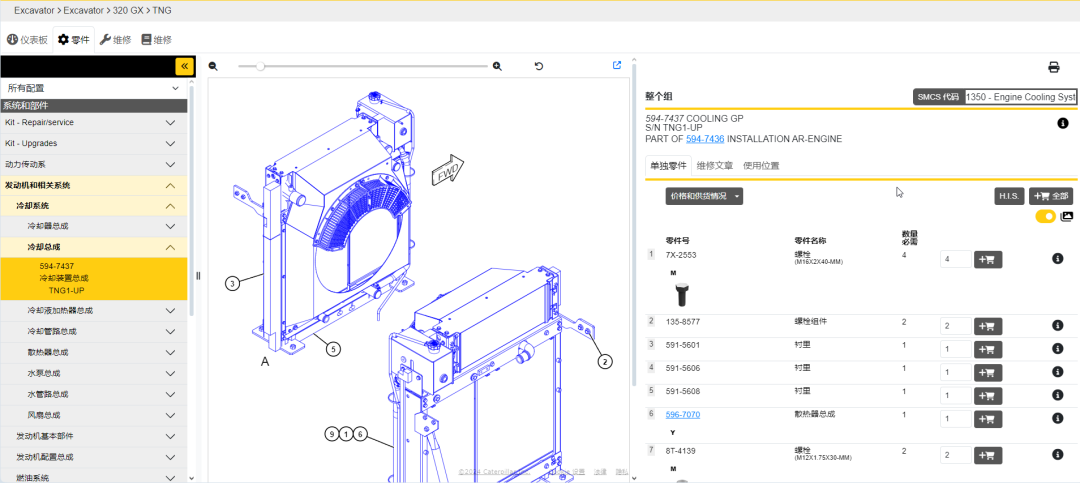Screen dimensions: 1080x483
Task: Click 320 GX in the breadcrumb
Action: pos(127,10)
